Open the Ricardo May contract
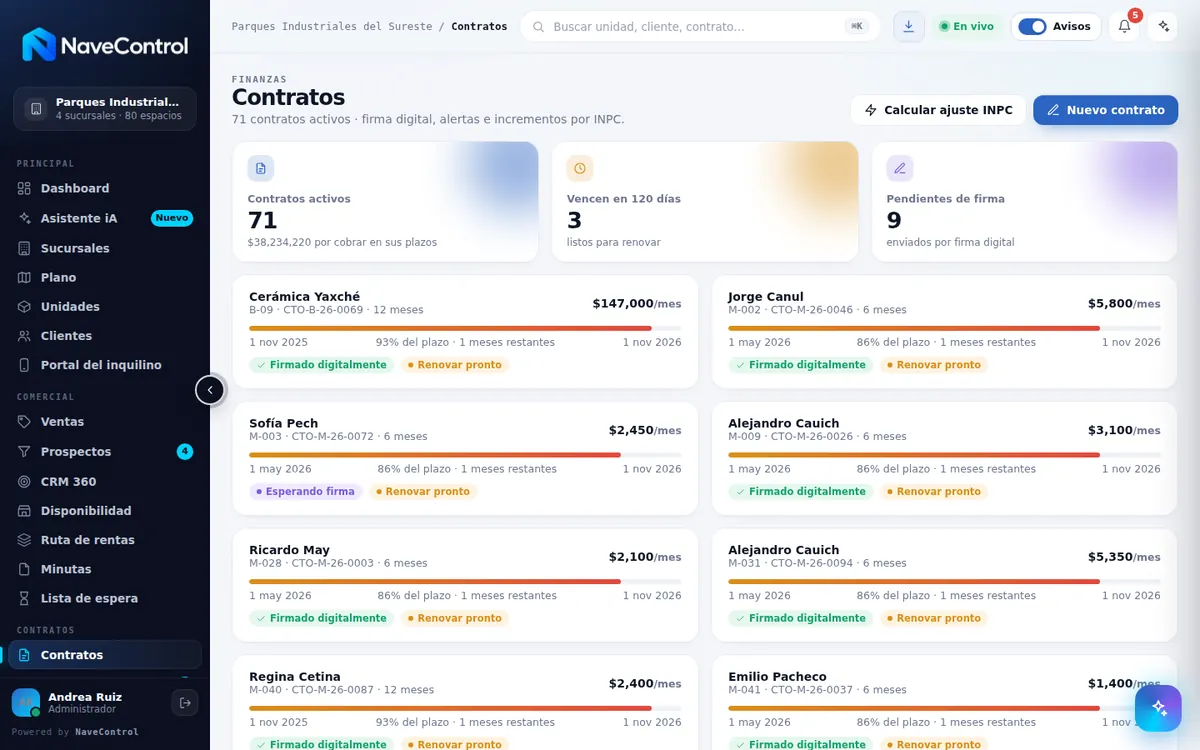This screenshot has height=750, width=1200. point(465,585)
